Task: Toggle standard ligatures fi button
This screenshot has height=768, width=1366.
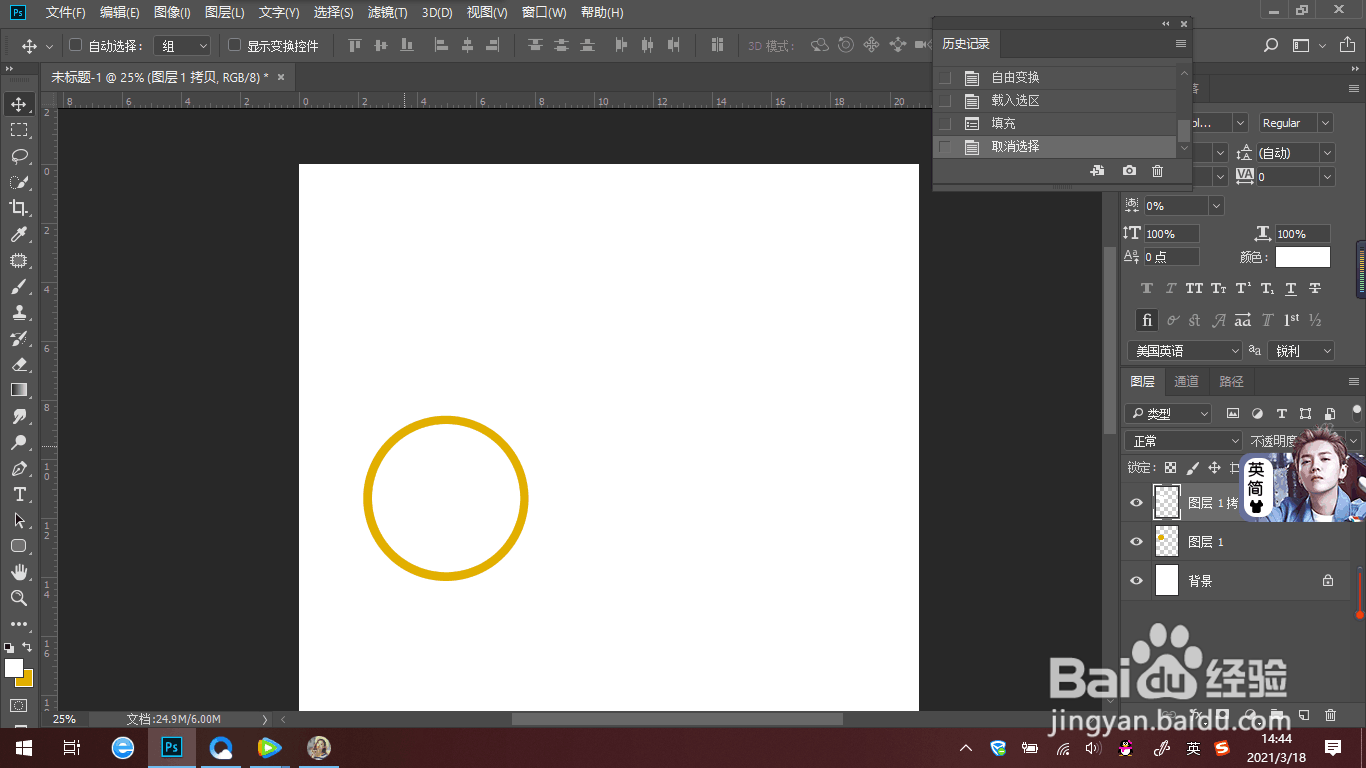Action: (x=1147, y=321)
